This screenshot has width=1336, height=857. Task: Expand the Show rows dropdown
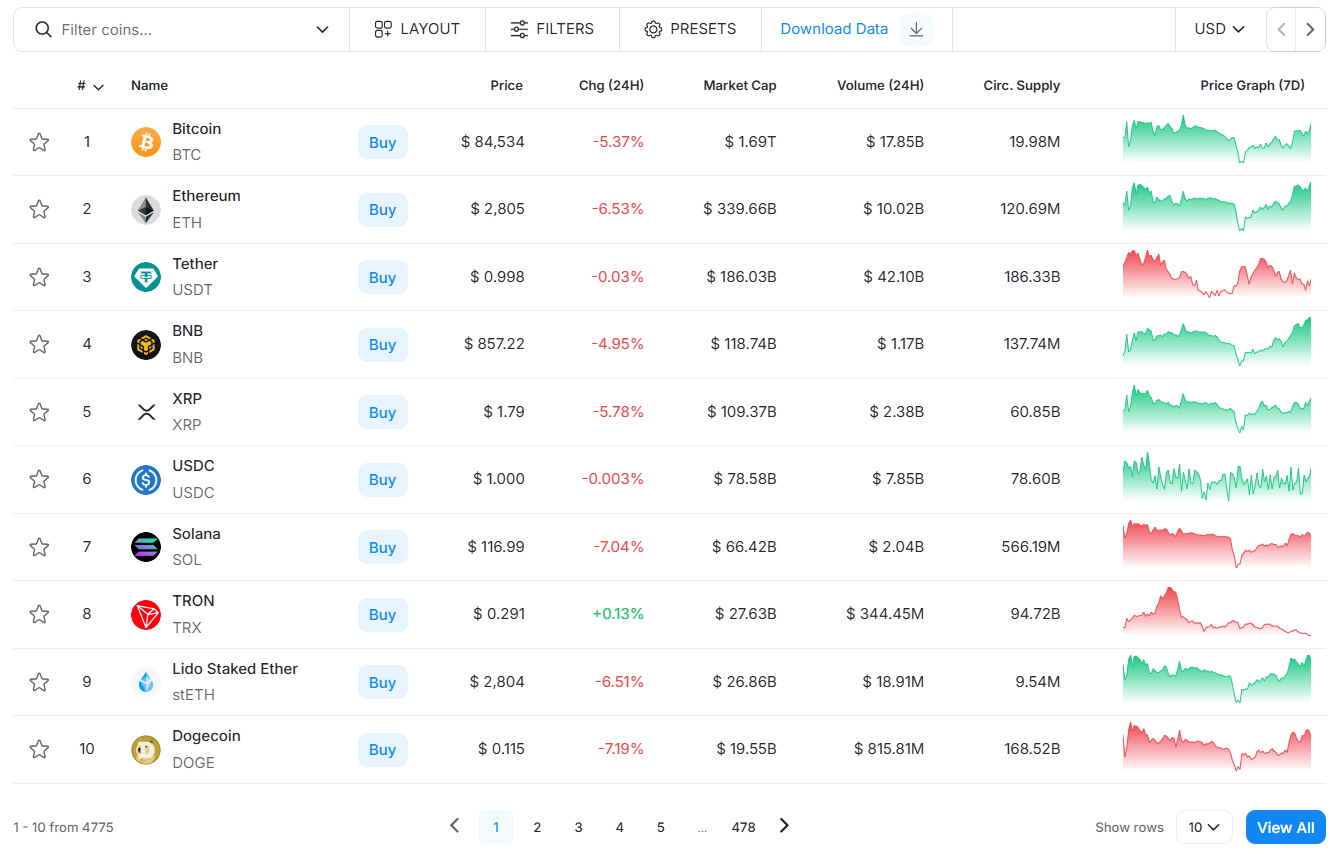[1203, 827]
